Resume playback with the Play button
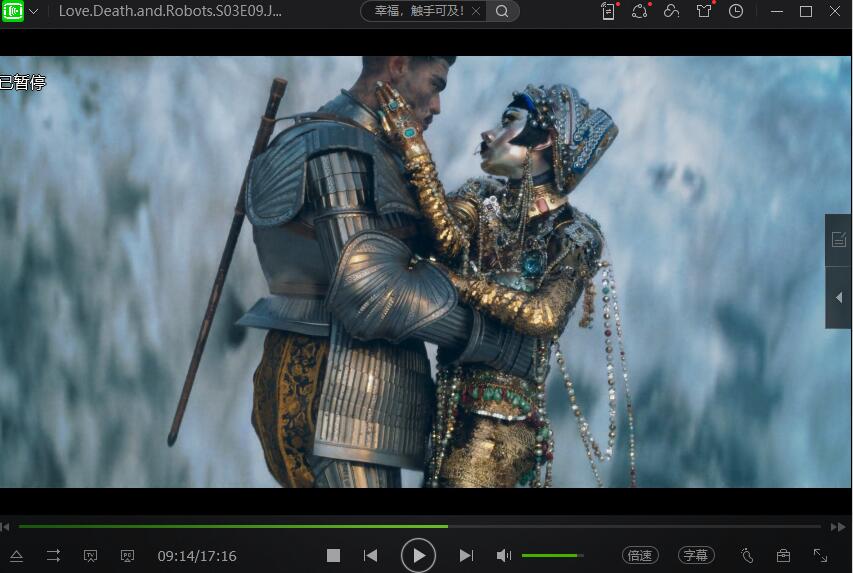Screen dimensions: 853x573 tap(418, 555)
